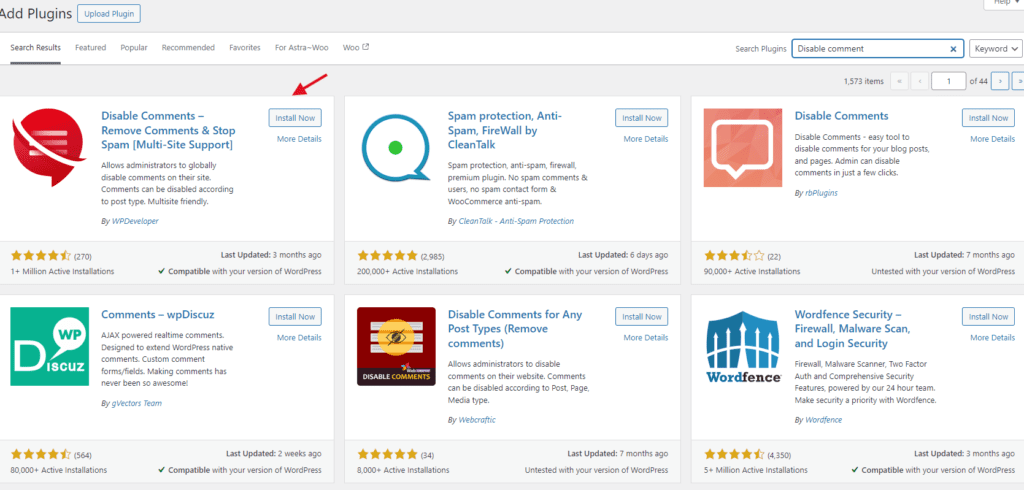Click the CleanTalk blue bubble plugin icon
The image size is (1024, 490).
396,148
